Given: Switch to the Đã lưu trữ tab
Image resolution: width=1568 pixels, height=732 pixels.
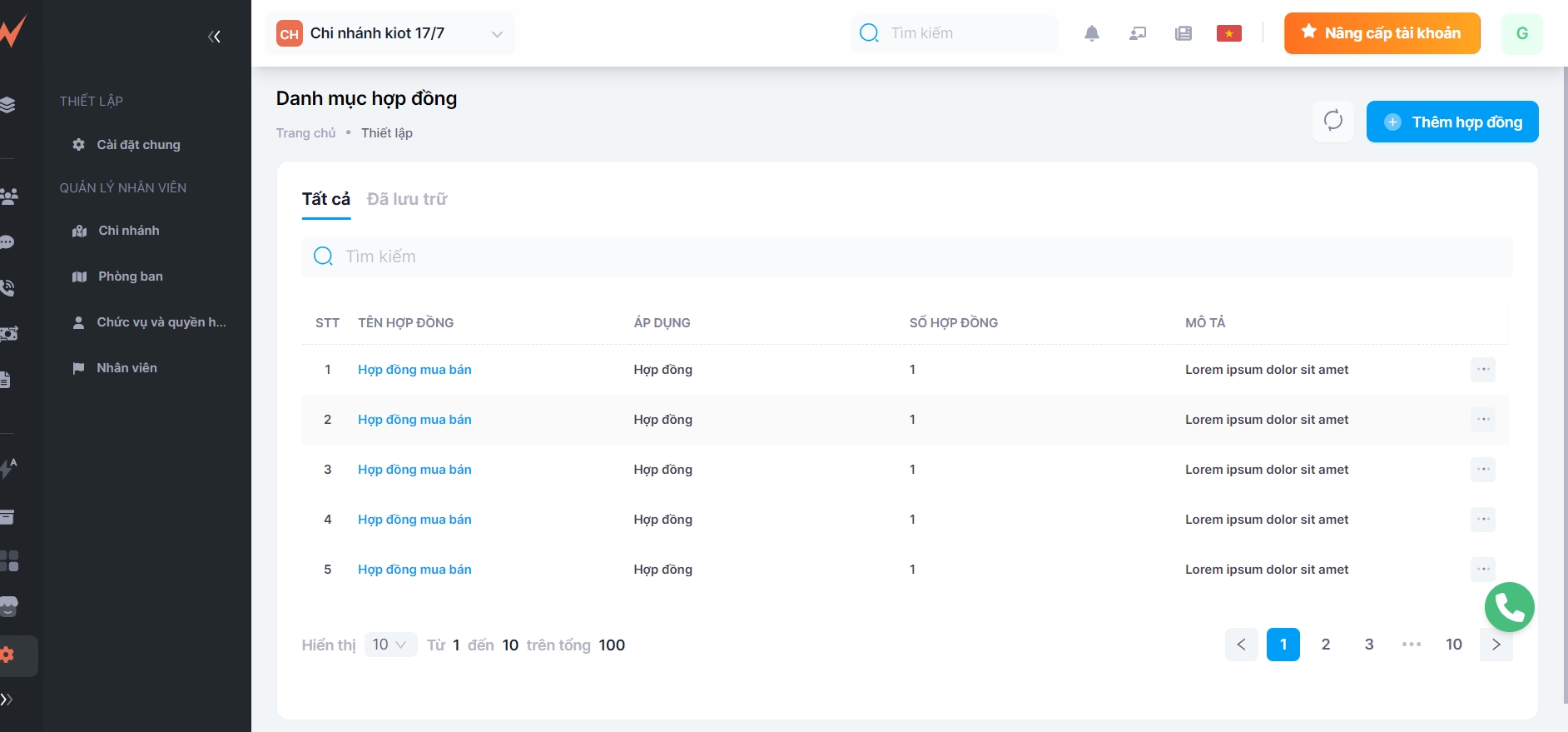Looking at the screenshot, I should [406, 199].
